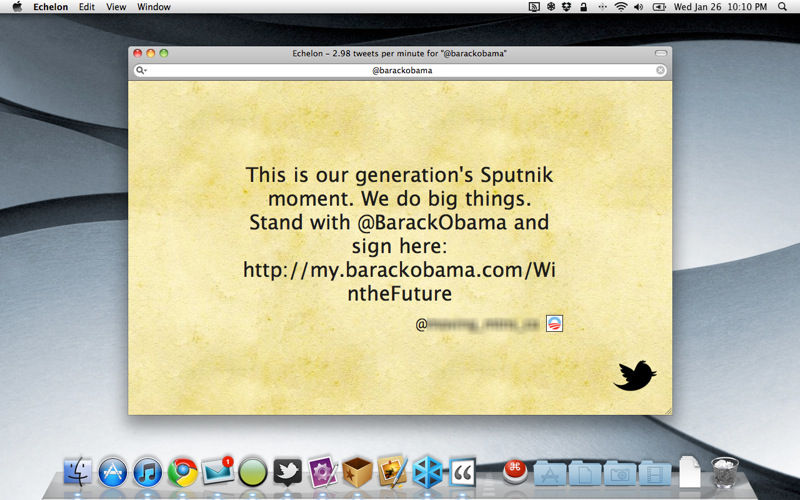800x500 pixels.
Task: Open the View menu
Action: pyautogui.click(x=116, y=7)
